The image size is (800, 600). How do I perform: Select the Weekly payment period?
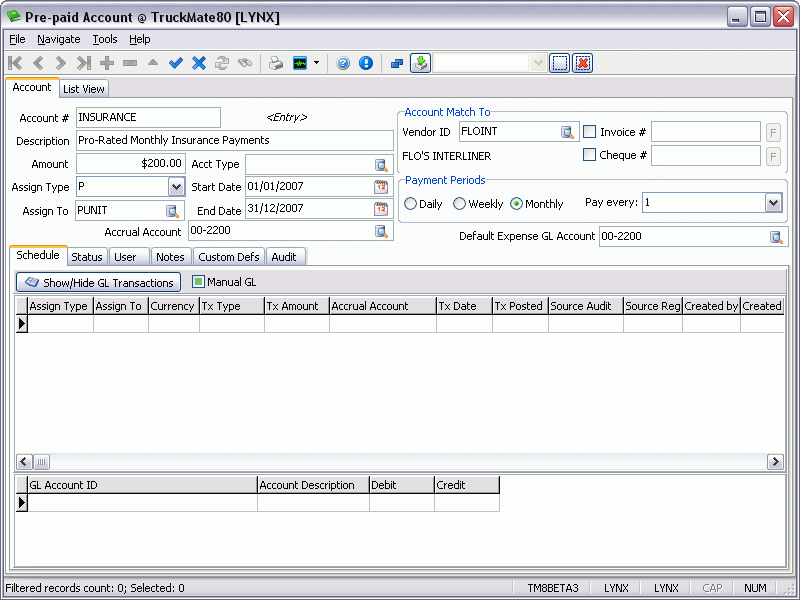(460, 204)
